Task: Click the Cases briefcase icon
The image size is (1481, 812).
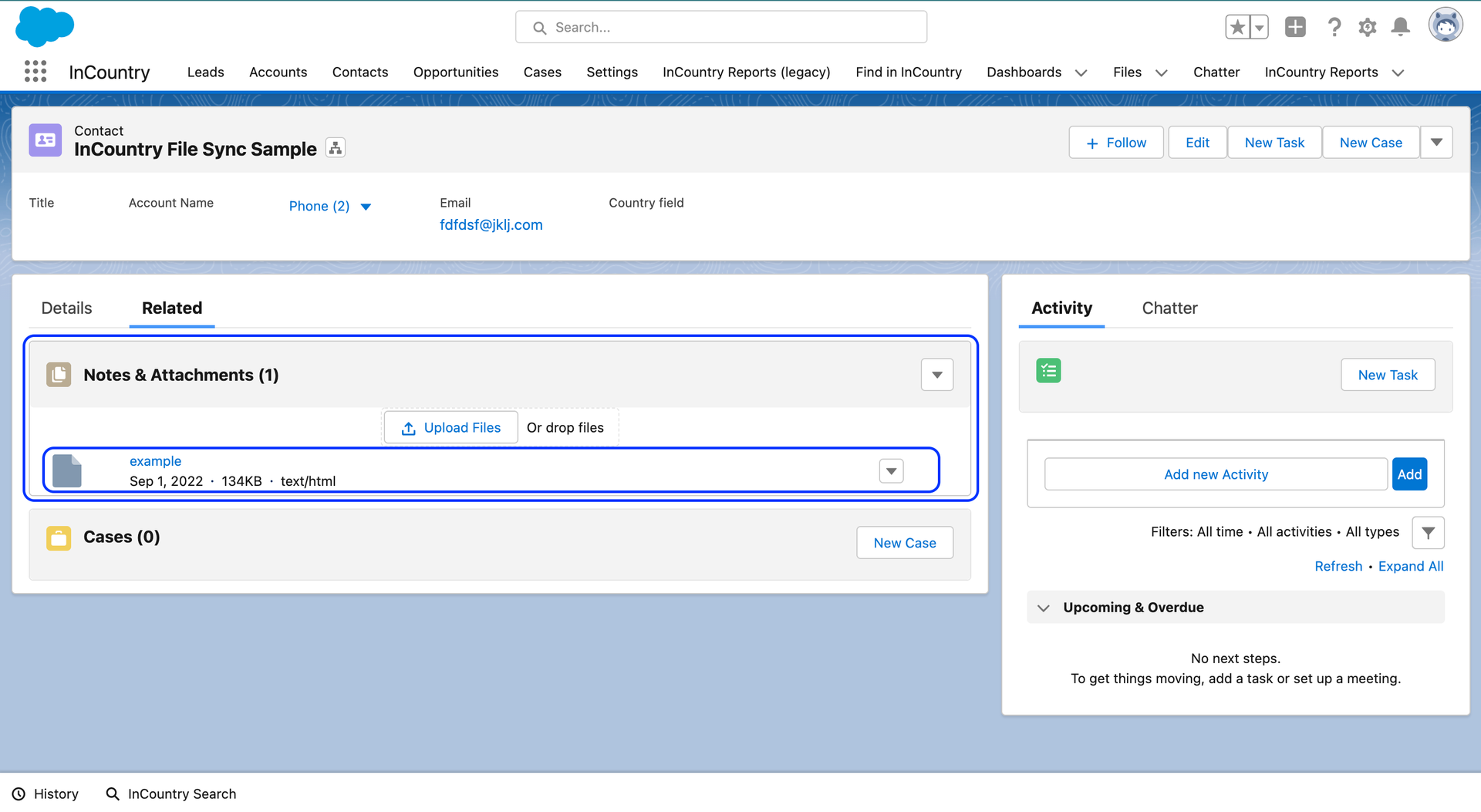Action: pos(59,537)
